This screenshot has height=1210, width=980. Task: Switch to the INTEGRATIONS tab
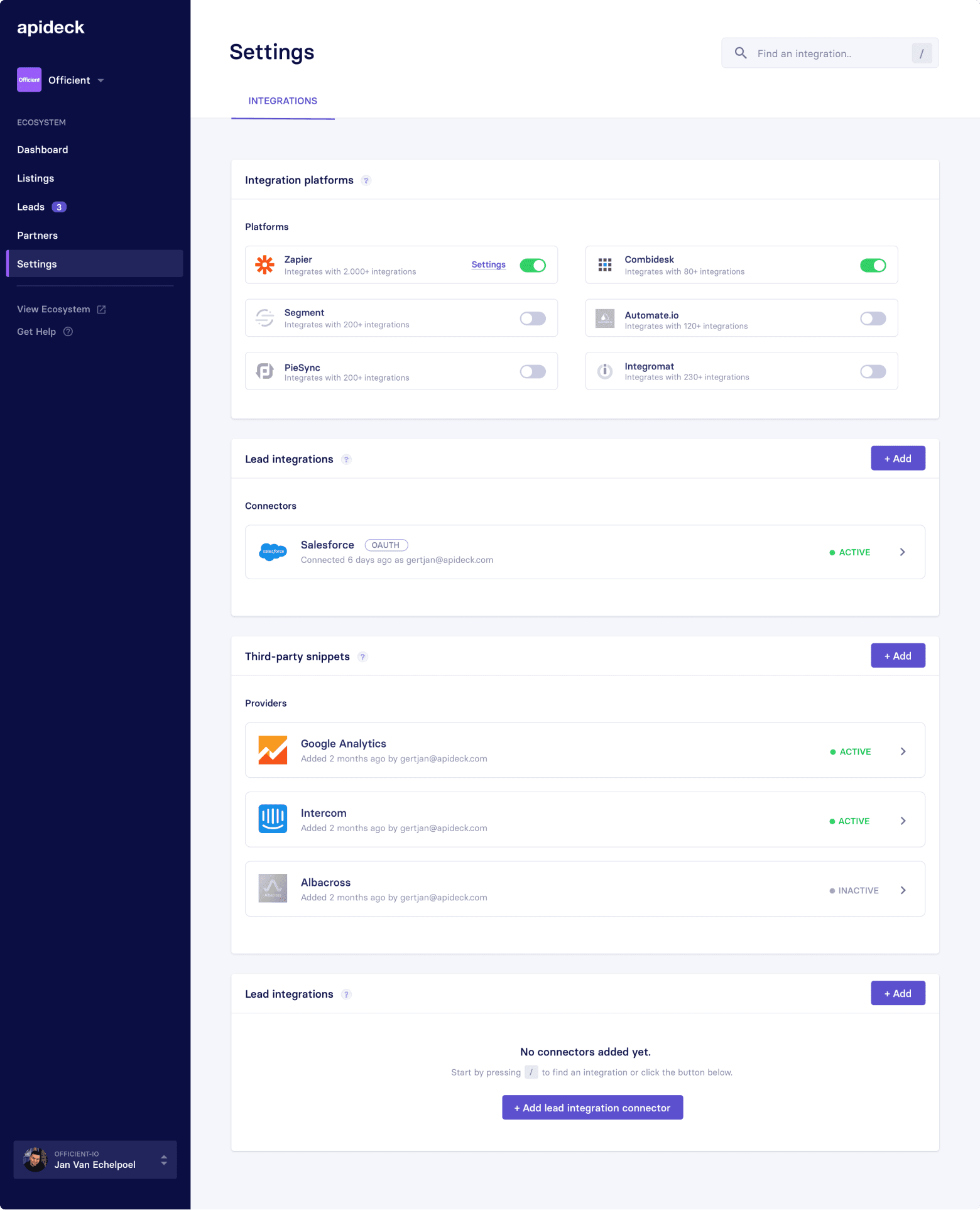point(283,101)
